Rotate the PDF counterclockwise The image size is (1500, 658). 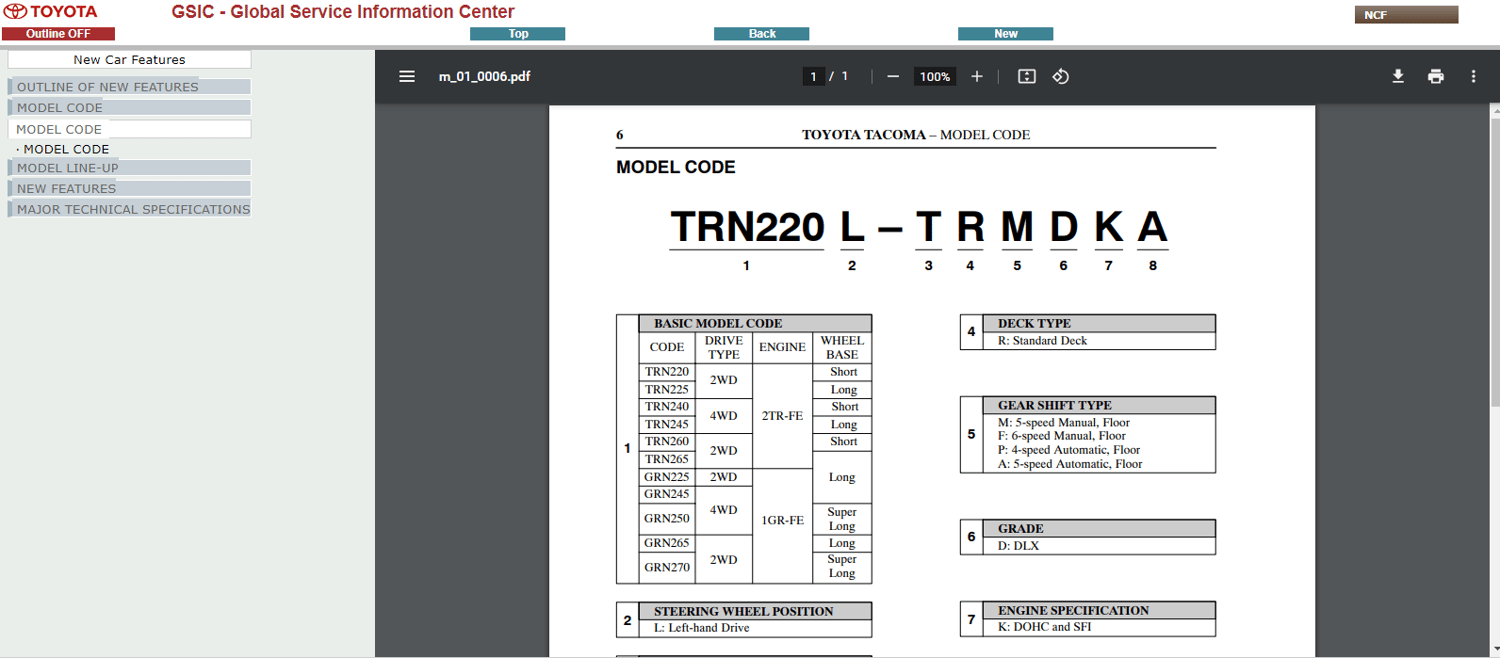[x=1061, y=76]
